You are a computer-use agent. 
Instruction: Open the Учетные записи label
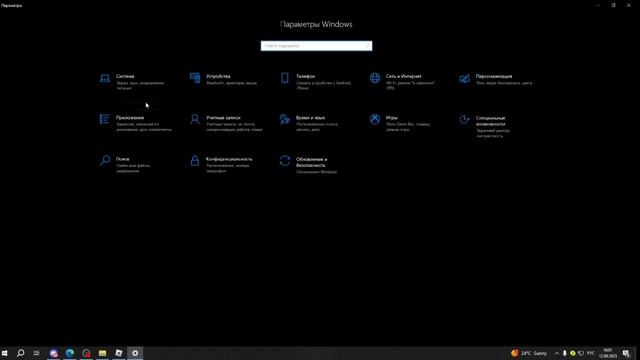point(223,118)
